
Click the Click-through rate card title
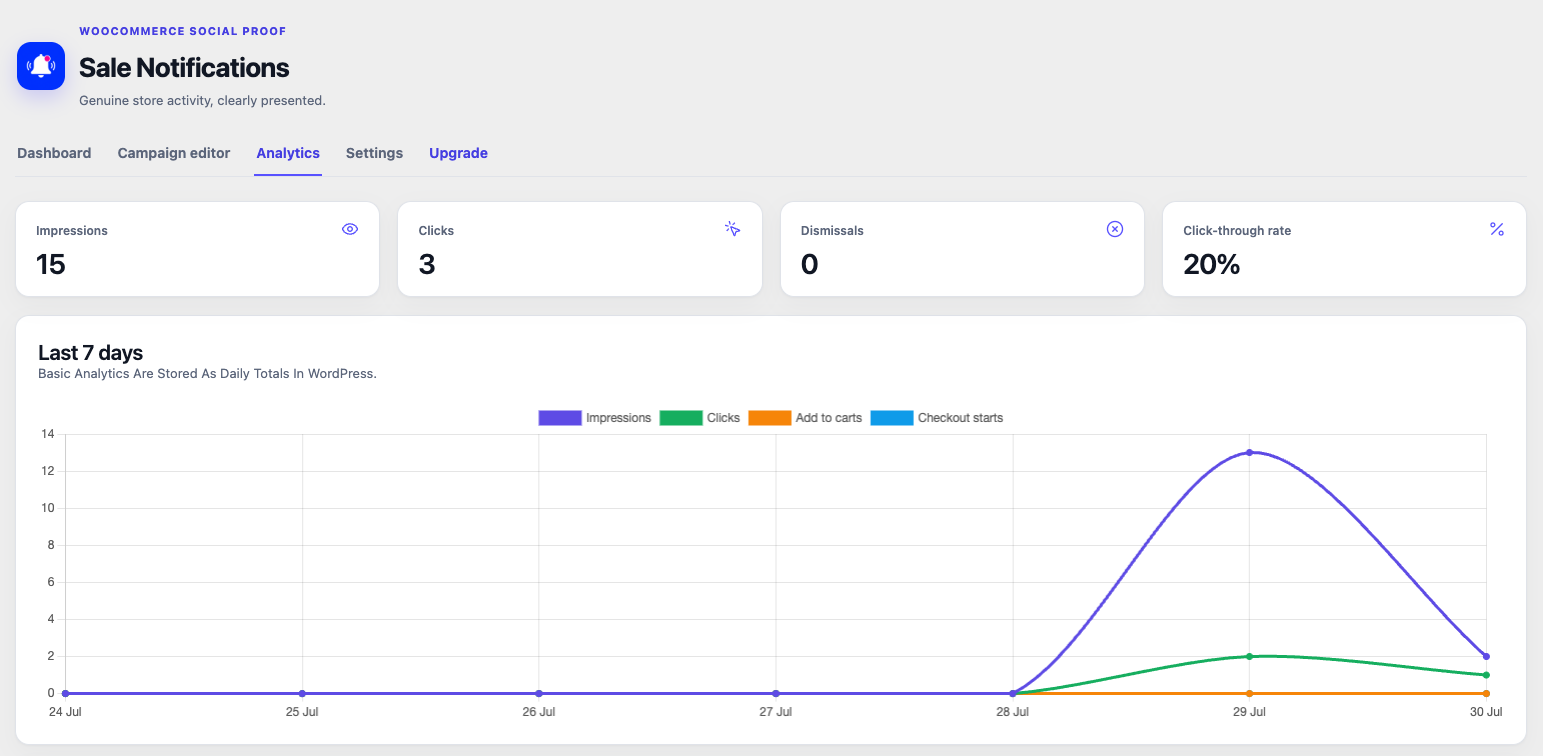tap(1237, 231)
